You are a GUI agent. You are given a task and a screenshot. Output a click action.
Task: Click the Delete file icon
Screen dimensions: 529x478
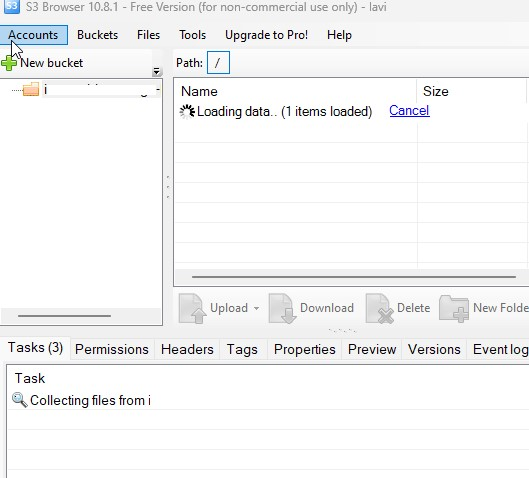click(380, 308)
